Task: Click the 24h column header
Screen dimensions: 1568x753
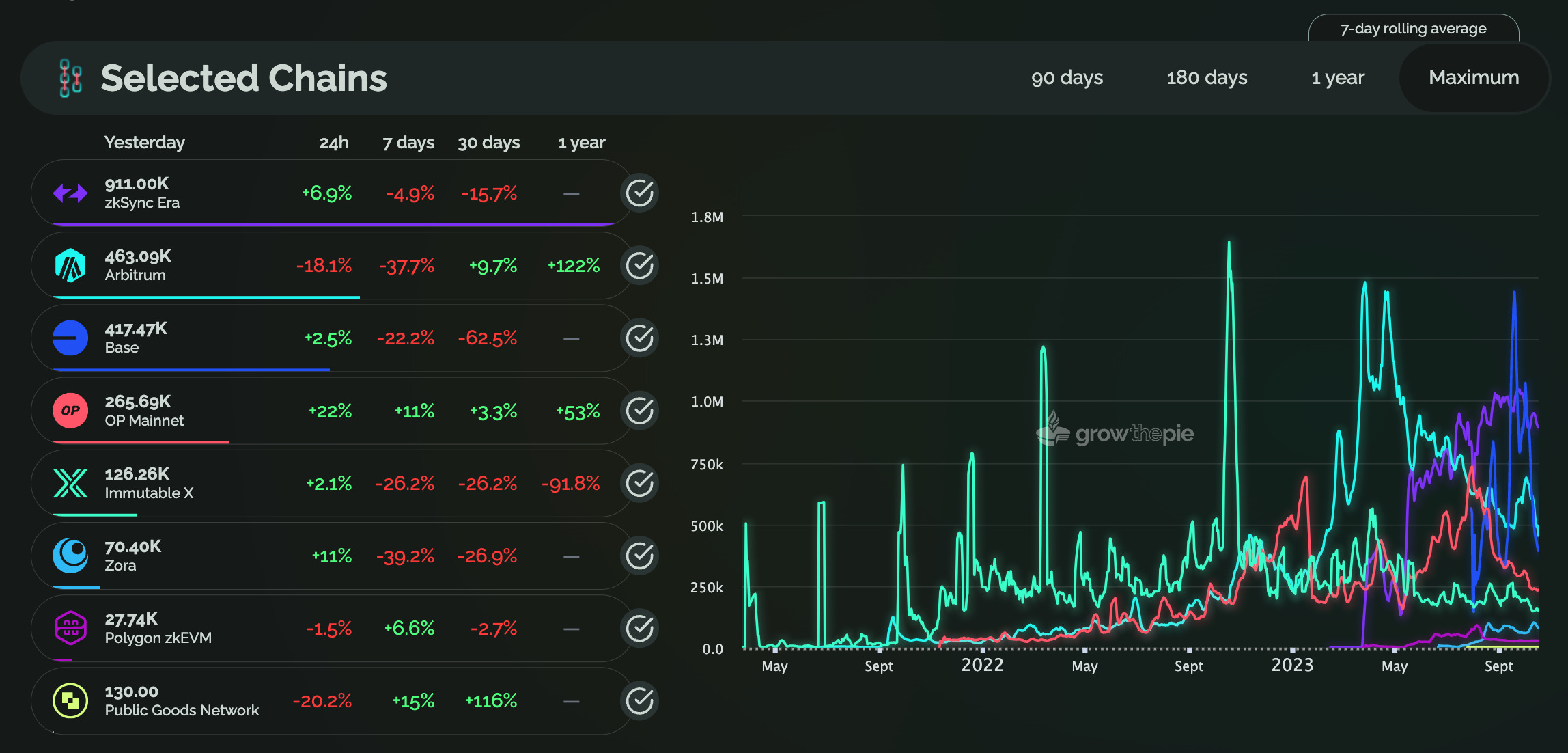Action: pos(334,142)
